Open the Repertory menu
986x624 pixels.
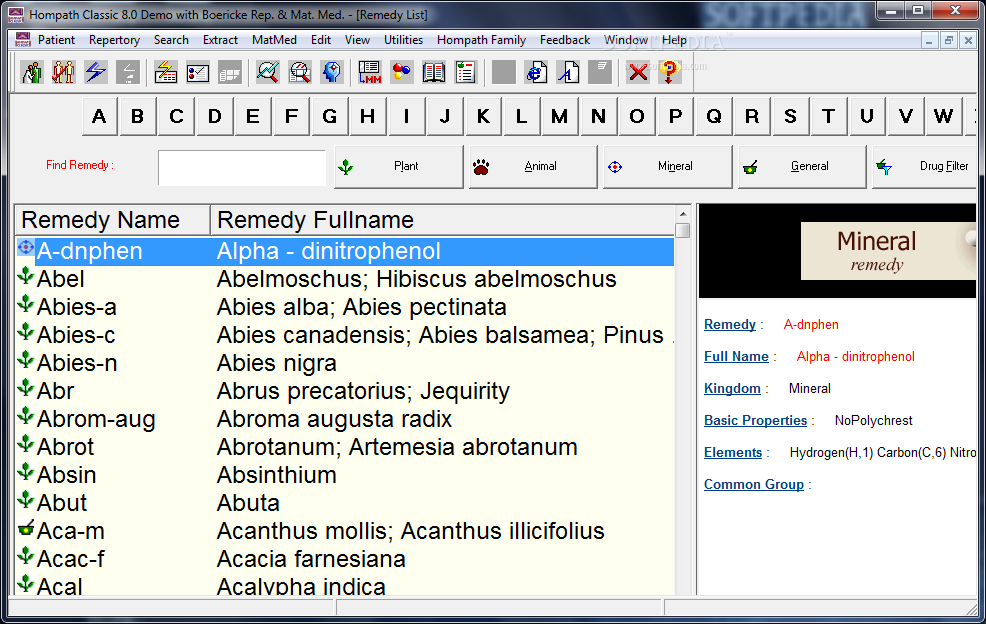(114, 40)
